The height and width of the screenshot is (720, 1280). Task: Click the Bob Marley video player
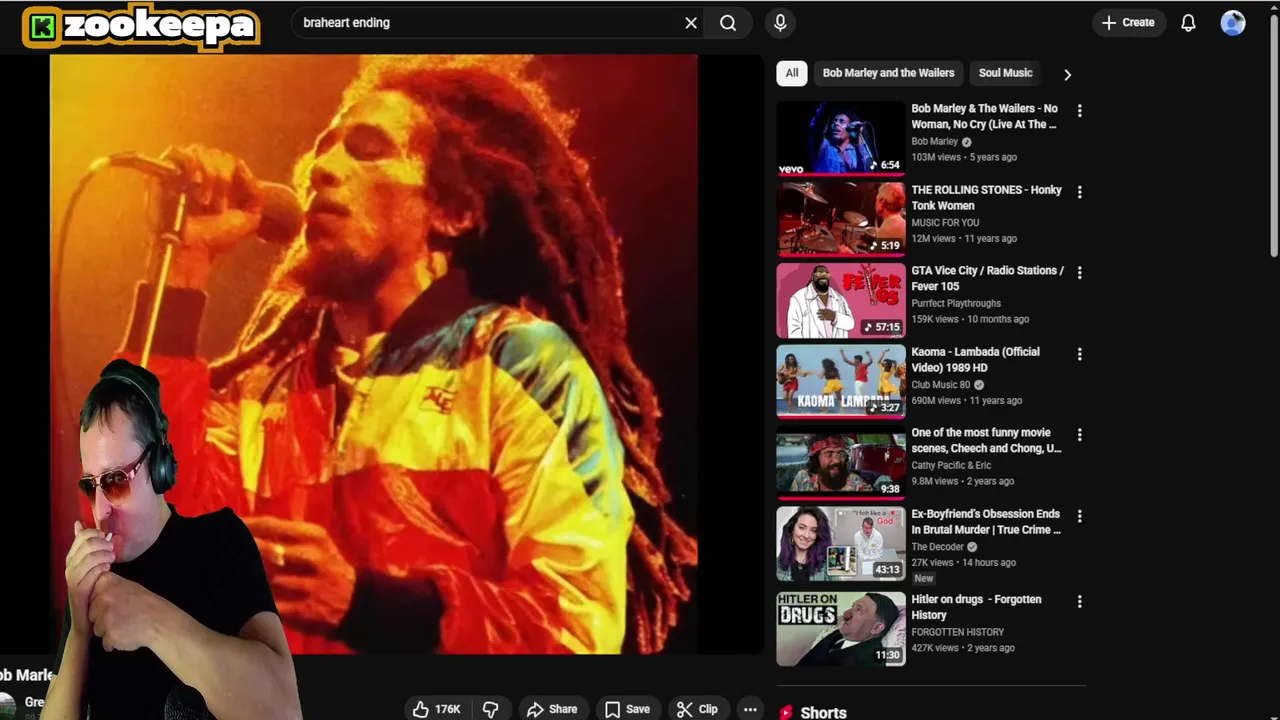[x=382, y=354]
